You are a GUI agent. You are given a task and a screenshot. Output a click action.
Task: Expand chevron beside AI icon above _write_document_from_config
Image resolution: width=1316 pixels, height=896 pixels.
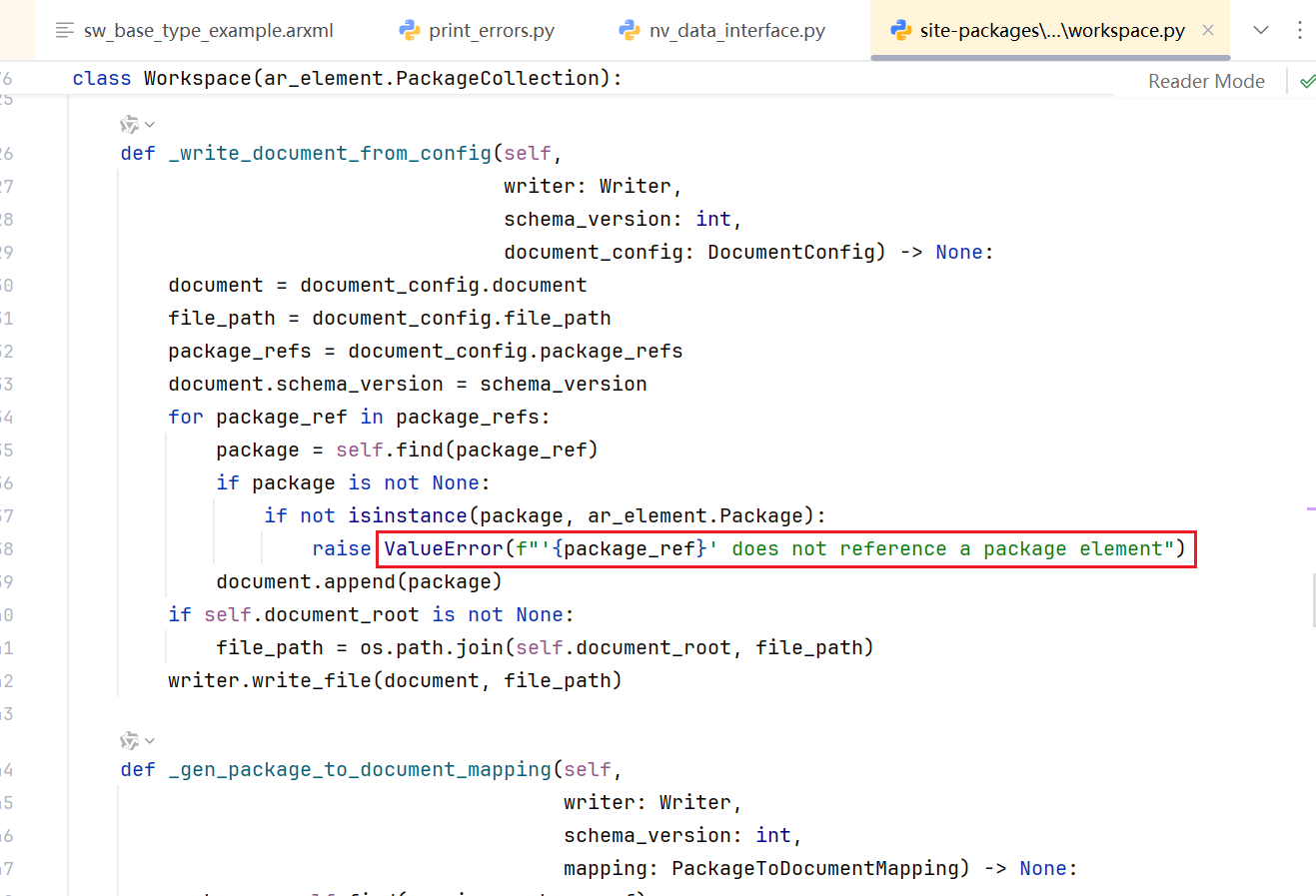(x=150, y=125)
